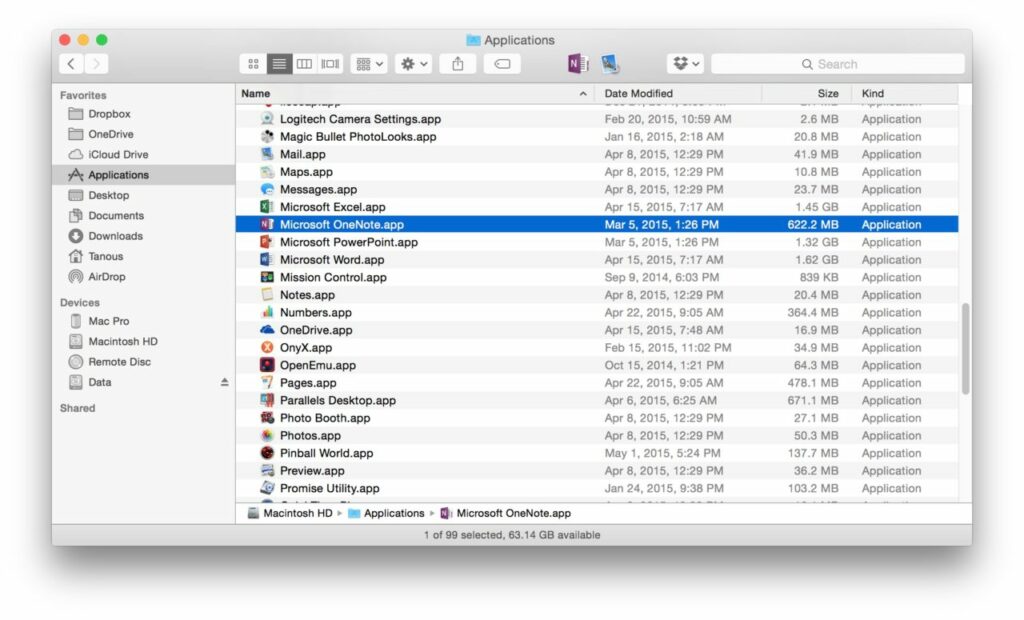Switch to column view
This screenshot has width=1024, height=620.
click(x=304, y=63)
